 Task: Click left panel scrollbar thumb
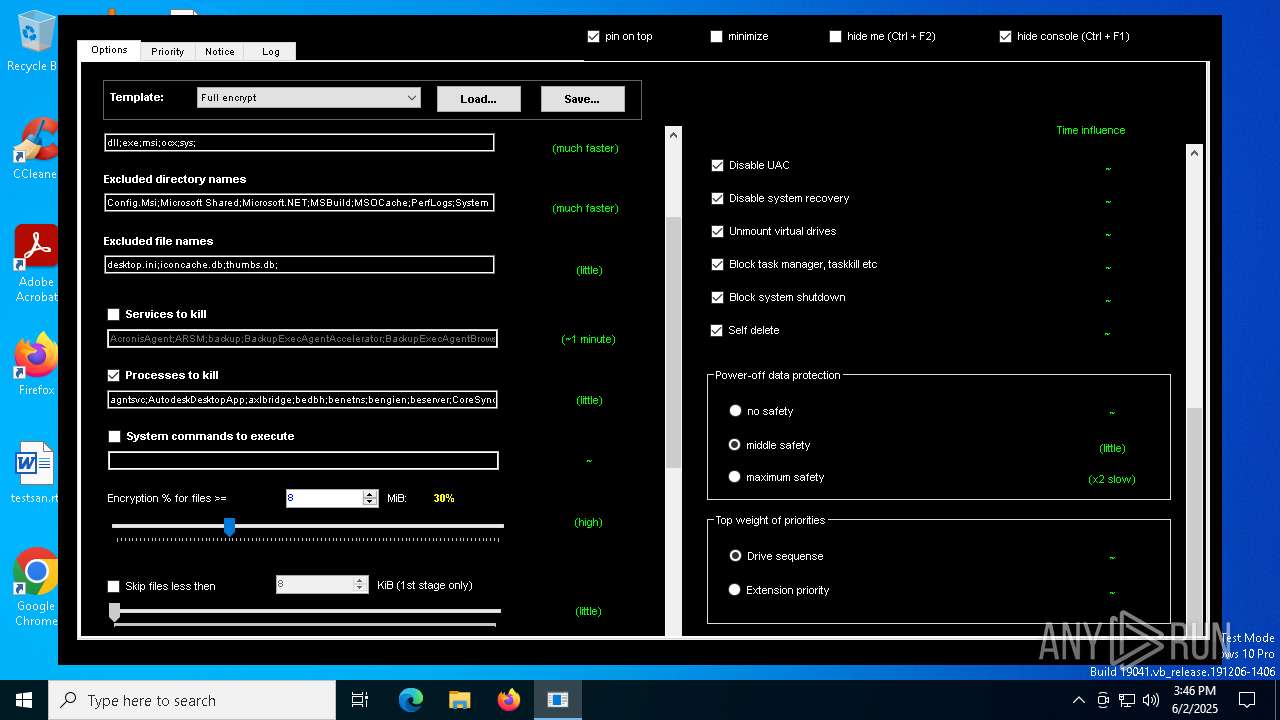coord(673,342)
